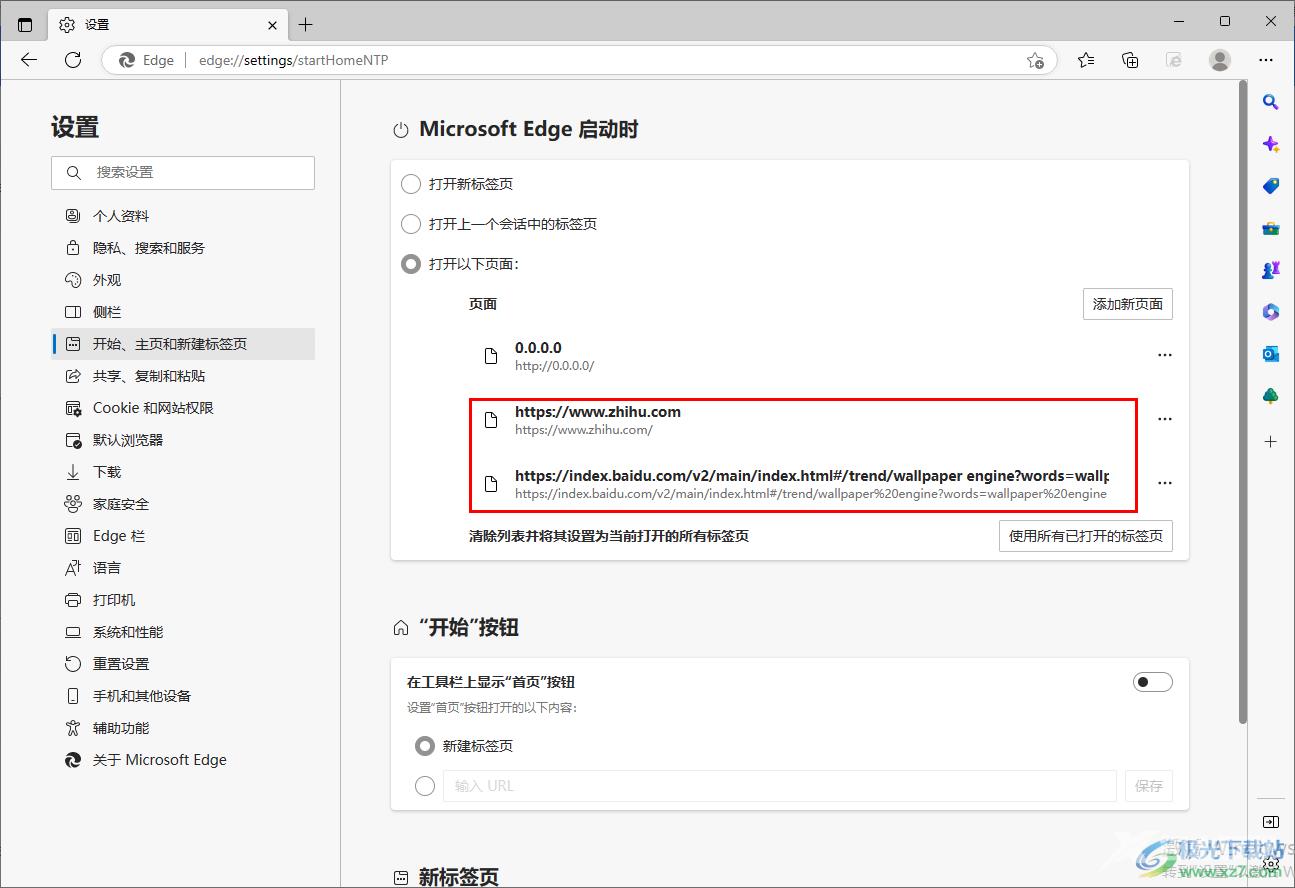Open a new tab with plus button

306,24
